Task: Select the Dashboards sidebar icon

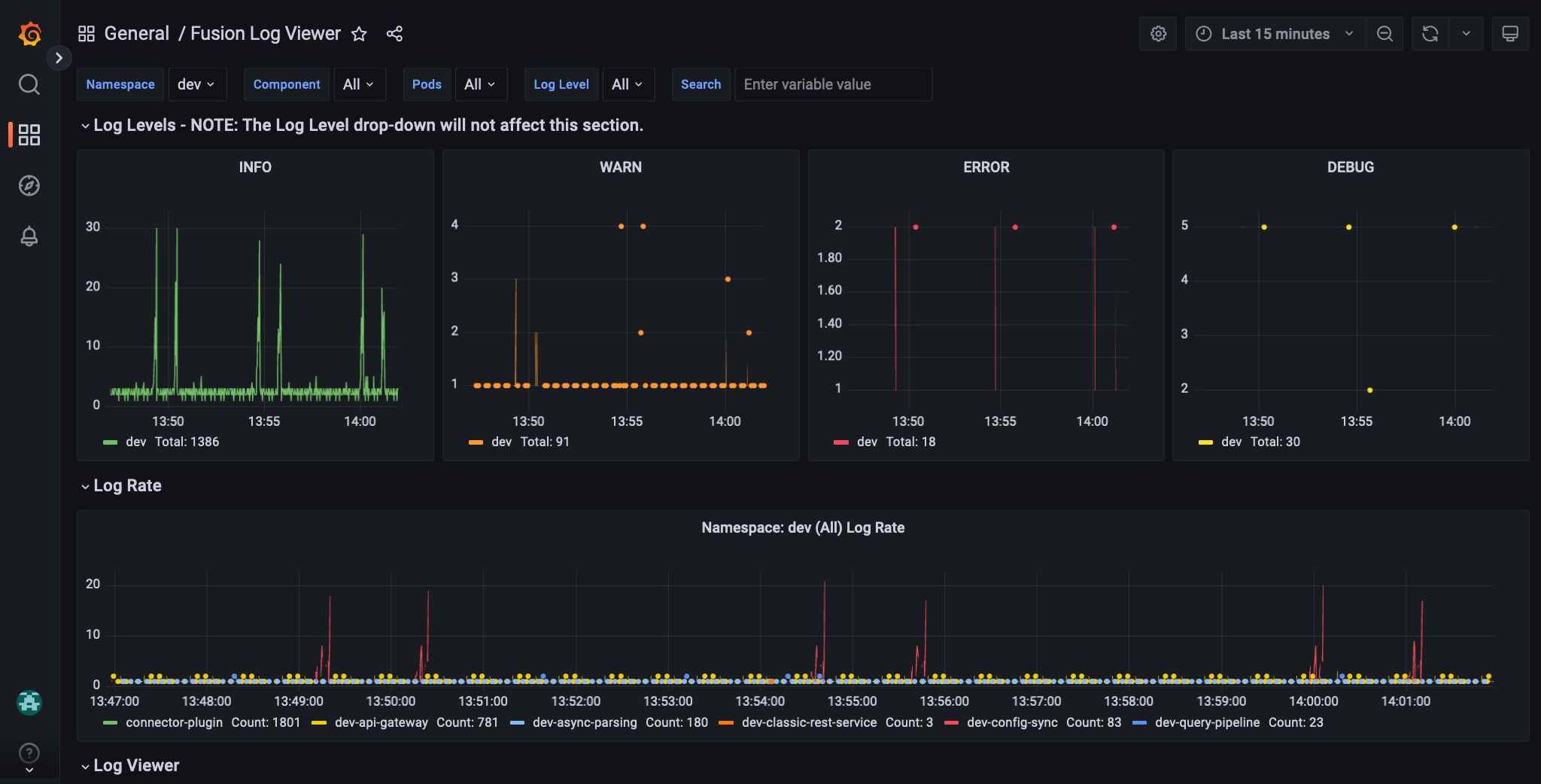Action: (x=29, y=135)
